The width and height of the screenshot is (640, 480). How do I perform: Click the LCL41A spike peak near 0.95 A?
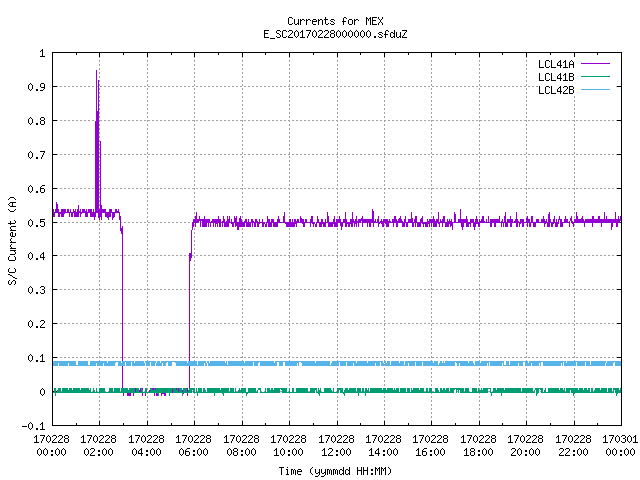pos(97,71)
